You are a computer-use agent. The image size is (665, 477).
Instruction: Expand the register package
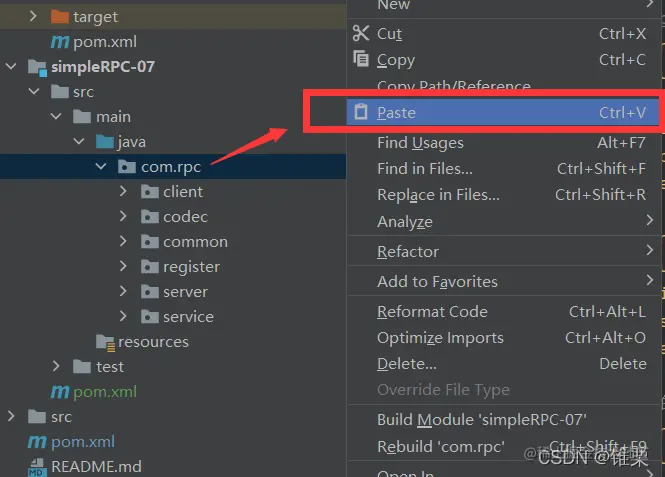coord(123,266)
